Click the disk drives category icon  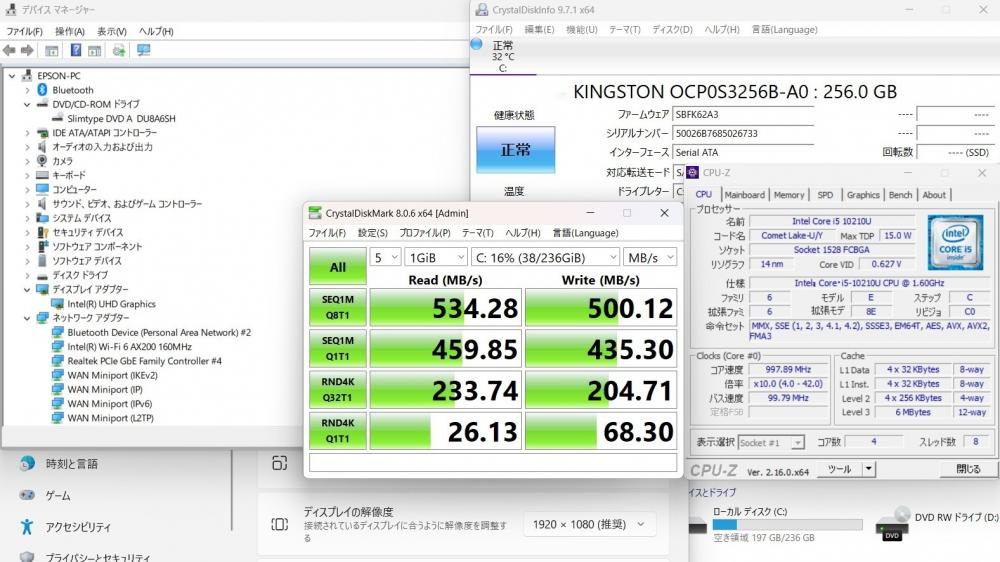coord(42,275)
